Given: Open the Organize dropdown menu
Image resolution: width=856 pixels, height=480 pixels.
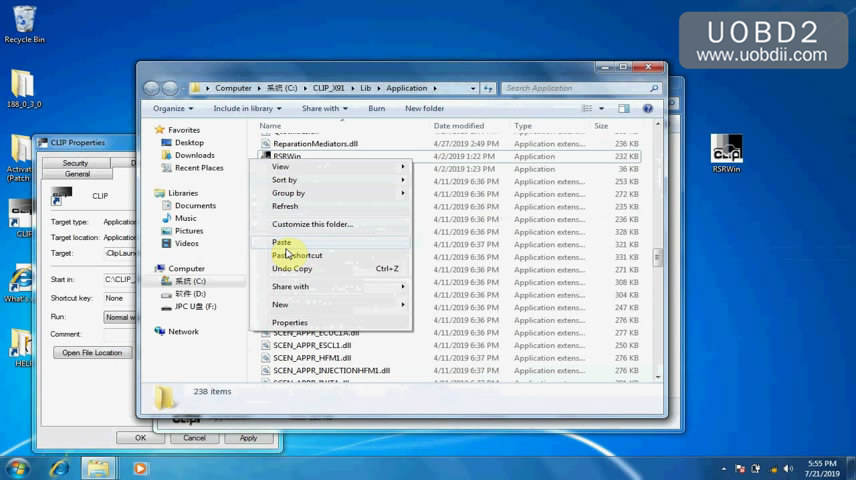Looking at the screenshot, I should coord(173,108).
